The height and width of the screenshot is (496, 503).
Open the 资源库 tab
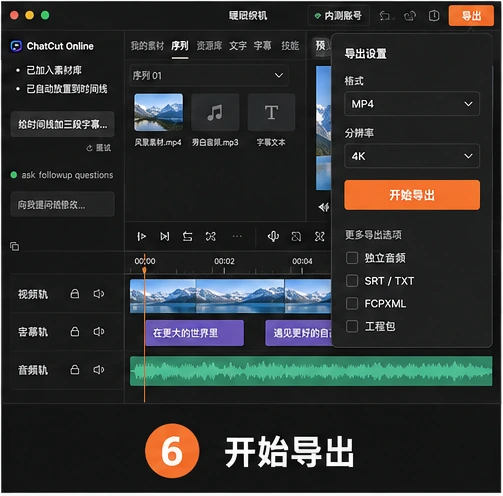click(209, 46)
